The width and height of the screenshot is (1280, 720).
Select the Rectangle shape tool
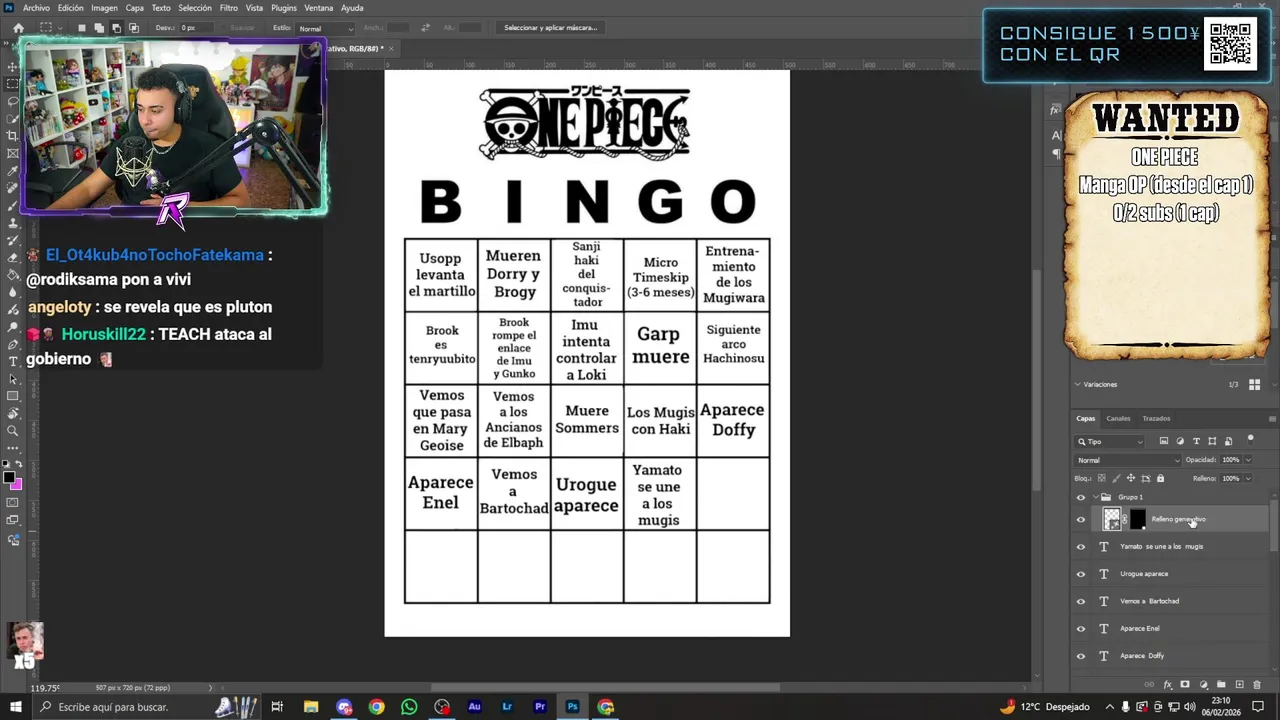(x=12, y=396)
